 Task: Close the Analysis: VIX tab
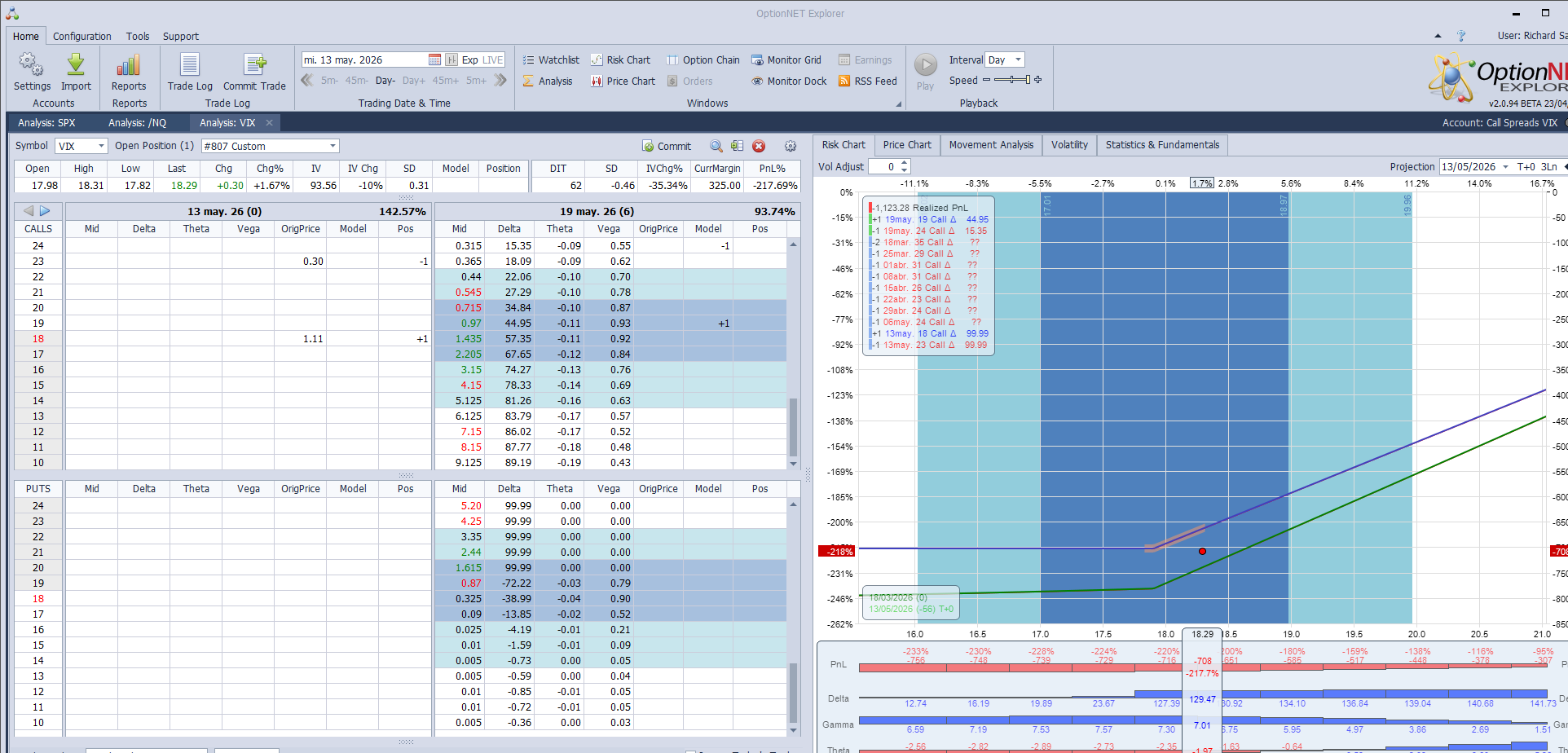click(269, 122)
